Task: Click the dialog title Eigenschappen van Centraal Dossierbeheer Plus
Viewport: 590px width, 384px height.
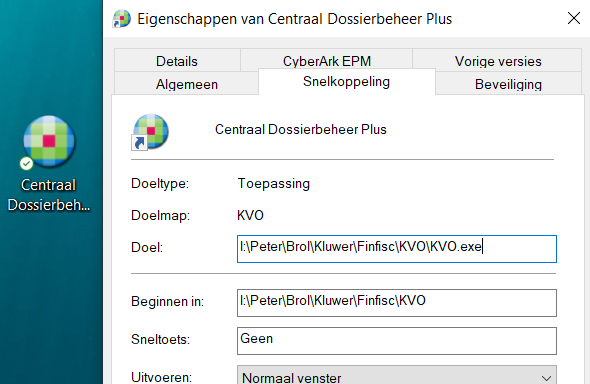Action: [295, 19]
